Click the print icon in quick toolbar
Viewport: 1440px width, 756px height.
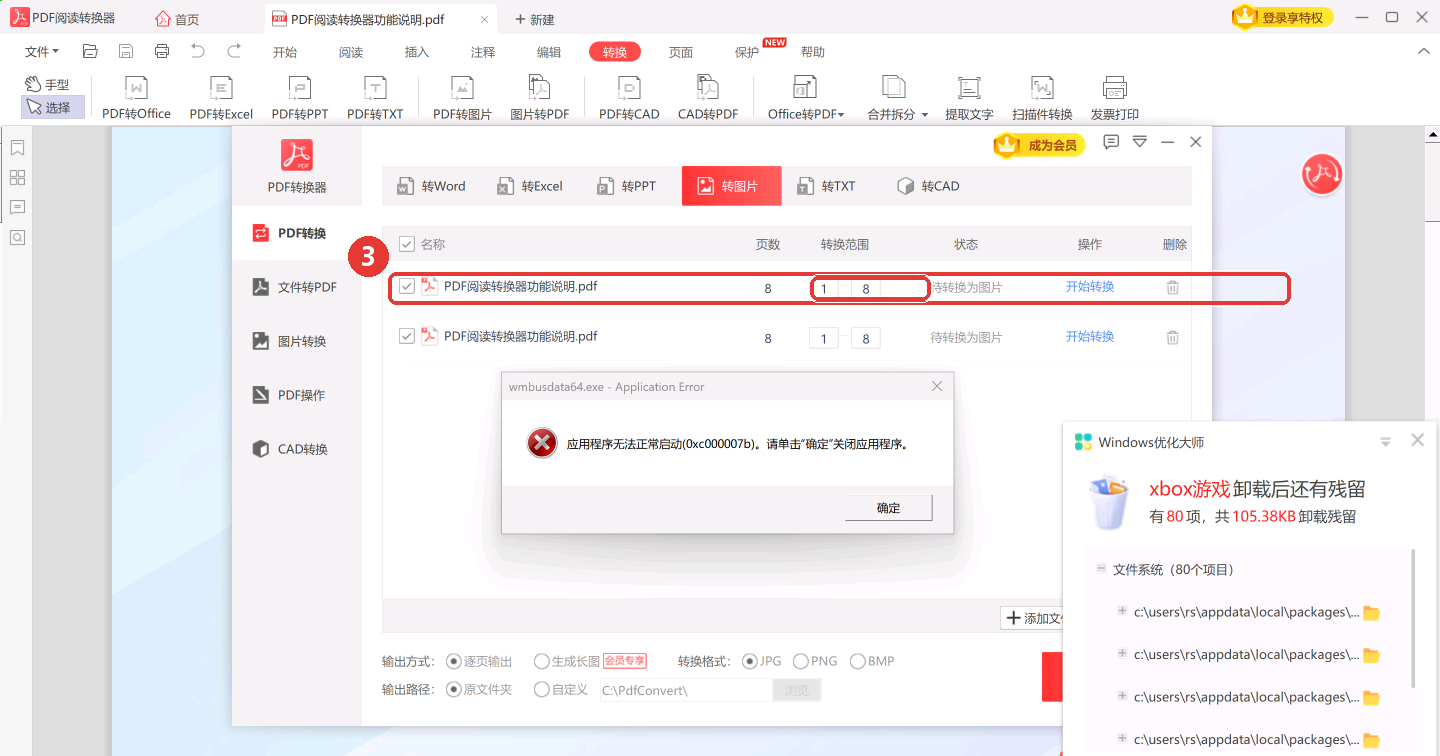(162, 51)
